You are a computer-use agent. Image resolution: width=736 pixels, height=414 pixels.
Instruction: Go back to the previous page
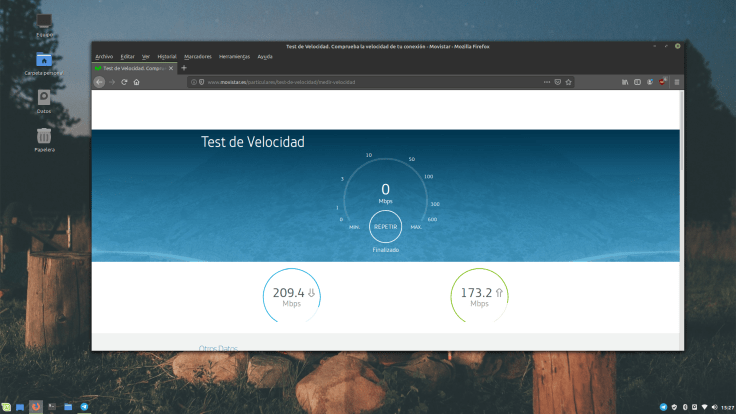coord(99,82)
